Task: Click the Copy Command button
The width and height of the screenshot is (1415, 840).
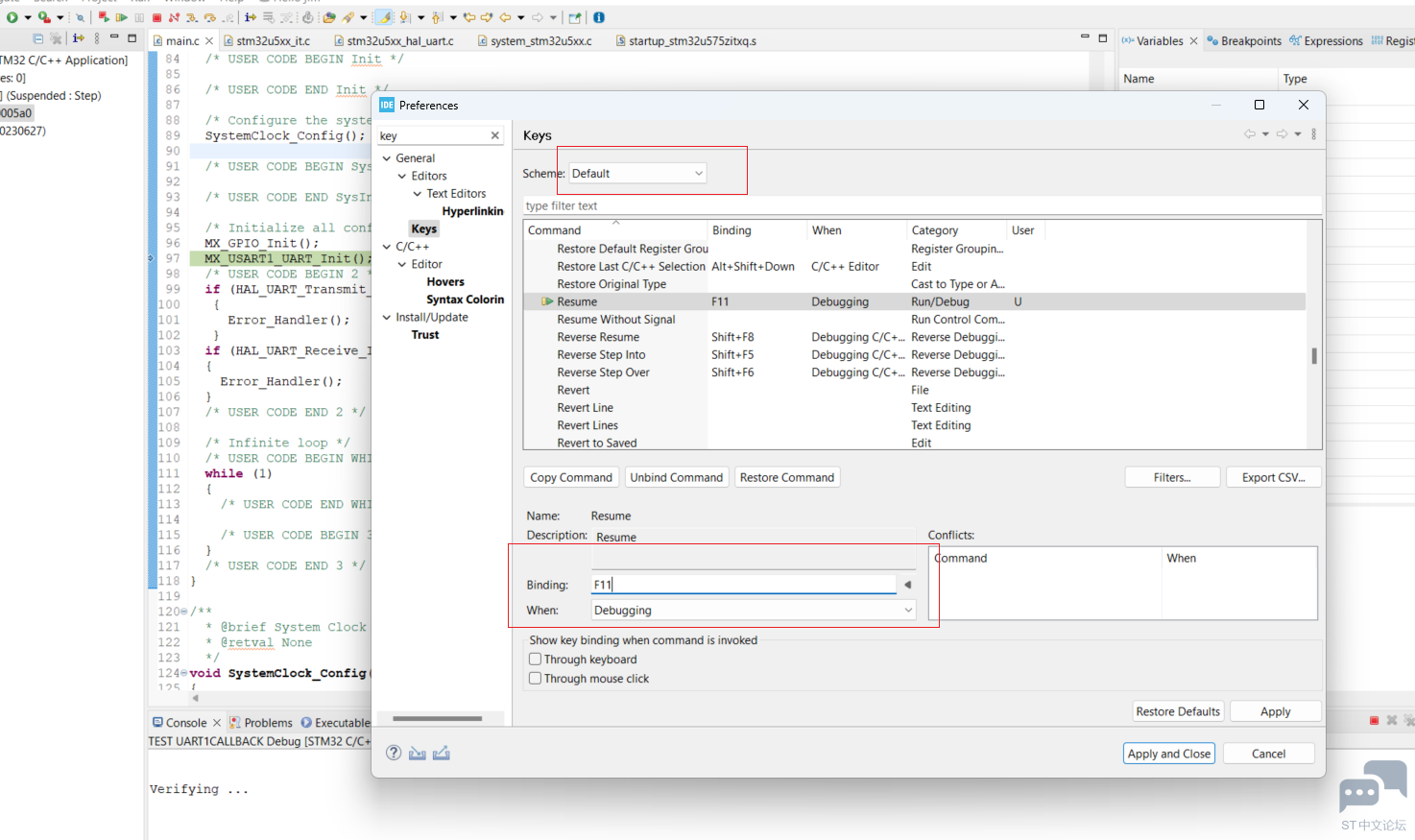Action: (571, 477)
